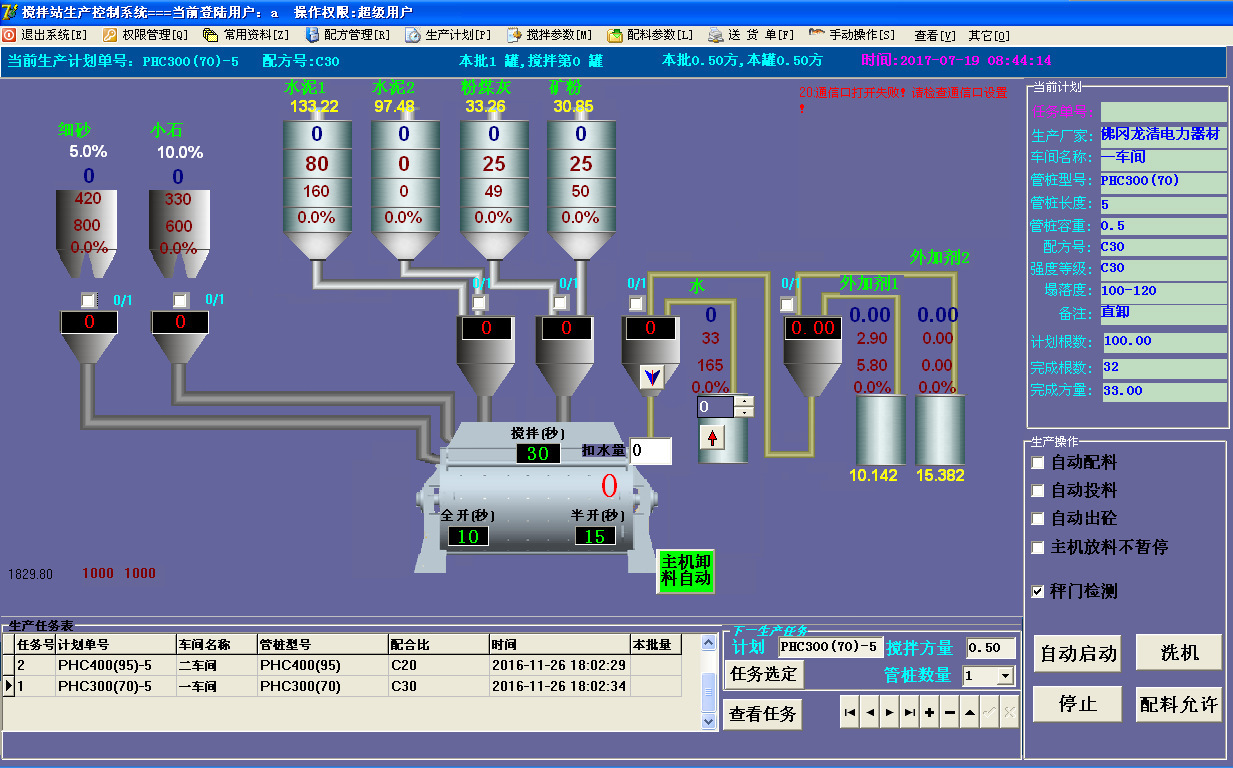Viewport: 1233px width, 768px height.
Task: Add a record with the plus icon
Action: coord(930,712)
